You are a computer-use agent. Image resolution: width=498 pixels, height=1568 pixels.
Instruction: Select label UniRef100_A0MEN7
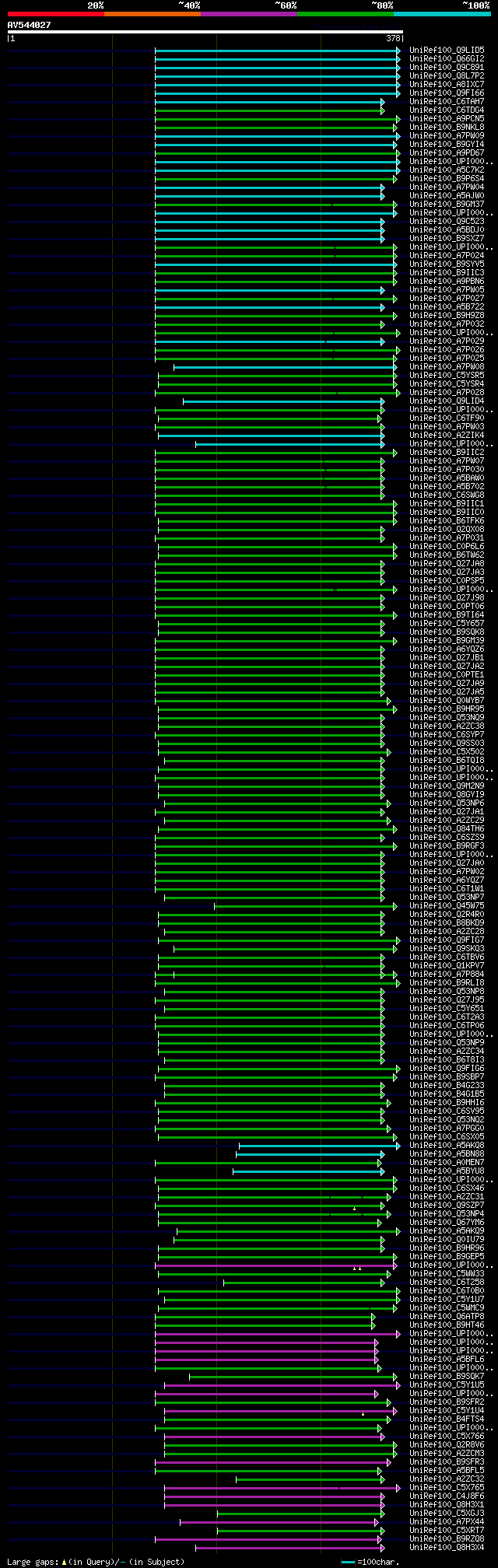pyautogui.click(x=447, y=1163)
